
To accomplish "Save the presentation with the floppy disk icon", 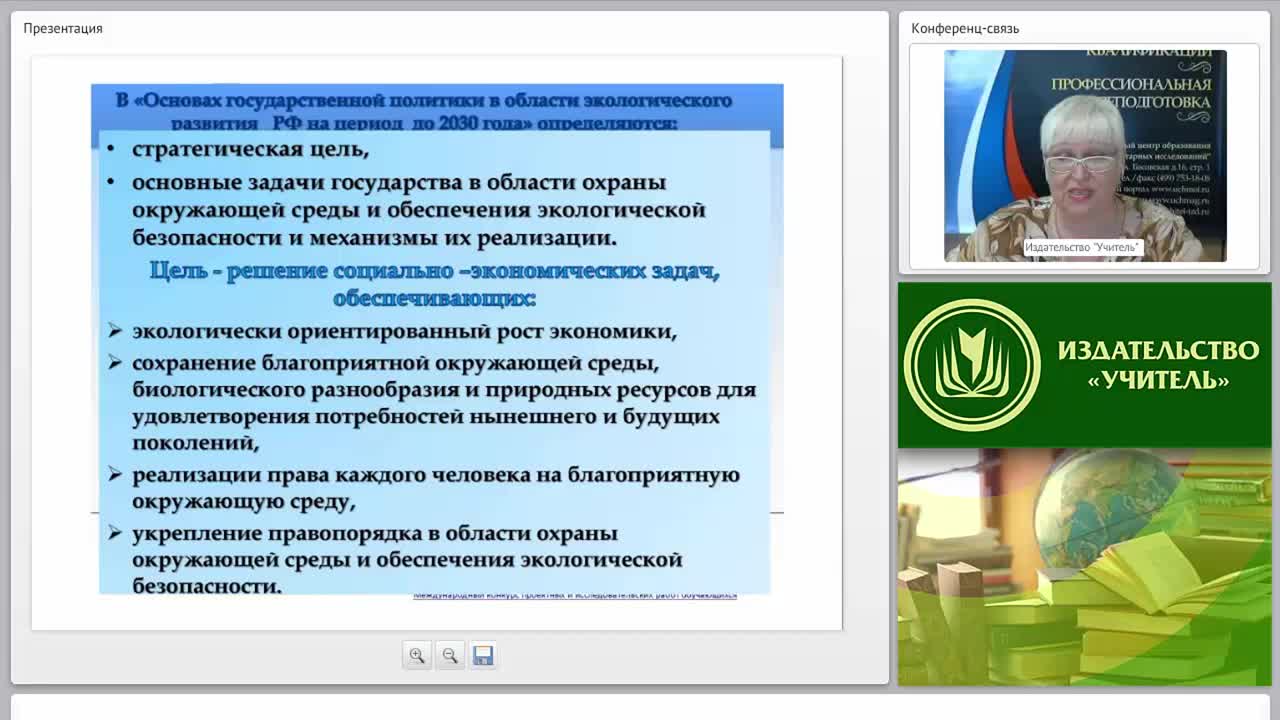I will pos(483,655).
